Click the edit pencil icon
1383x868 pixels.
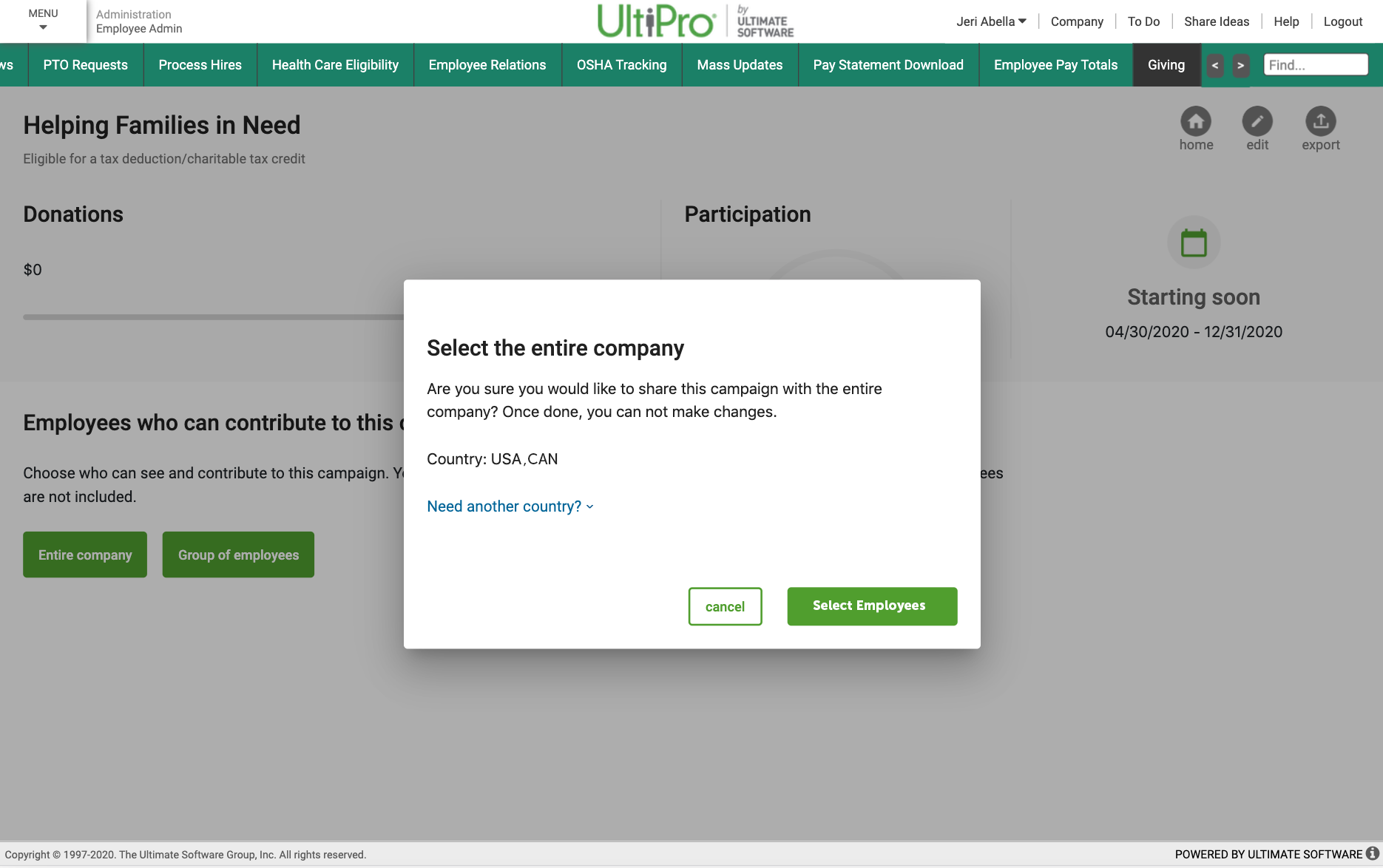[1257, 121]
